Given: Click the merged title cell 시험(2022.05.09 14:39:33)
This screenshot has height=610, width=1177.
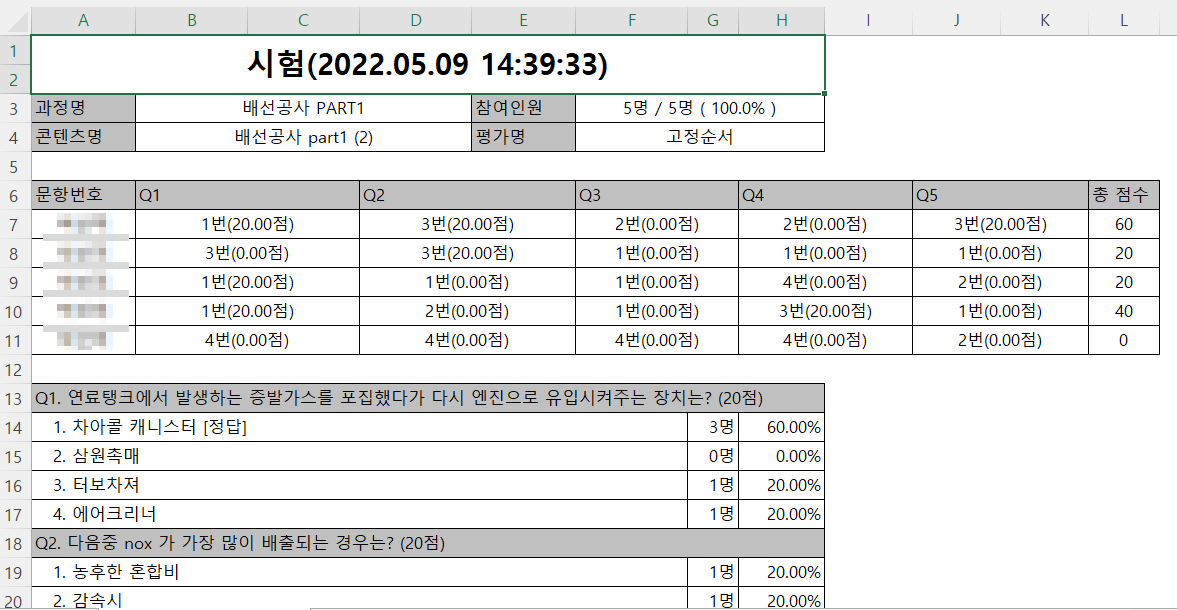Looking at the screenshot, I should (x=427, y=64).
